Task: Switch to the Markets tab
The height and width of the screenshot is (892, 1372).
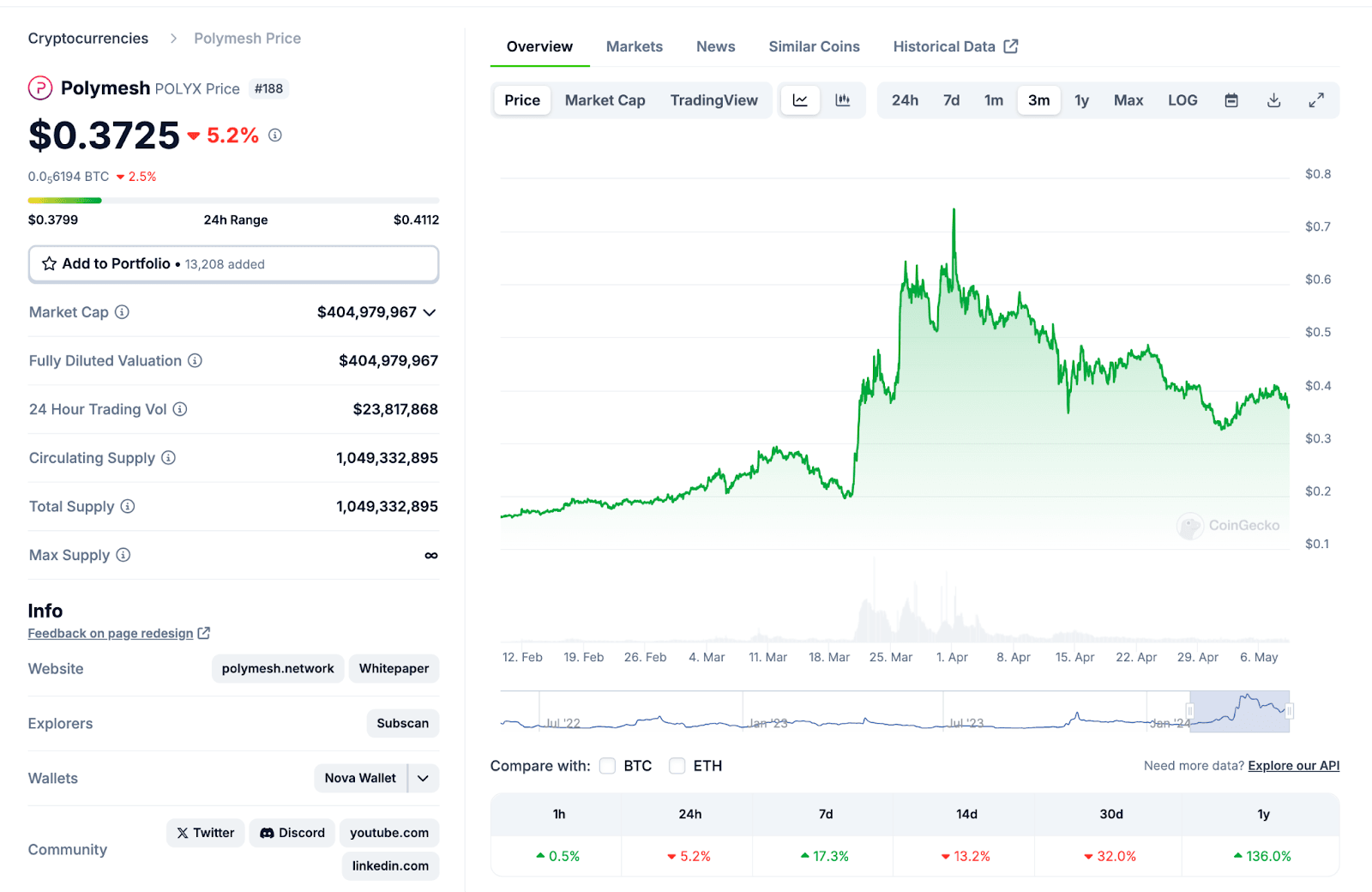Action: 634,46
